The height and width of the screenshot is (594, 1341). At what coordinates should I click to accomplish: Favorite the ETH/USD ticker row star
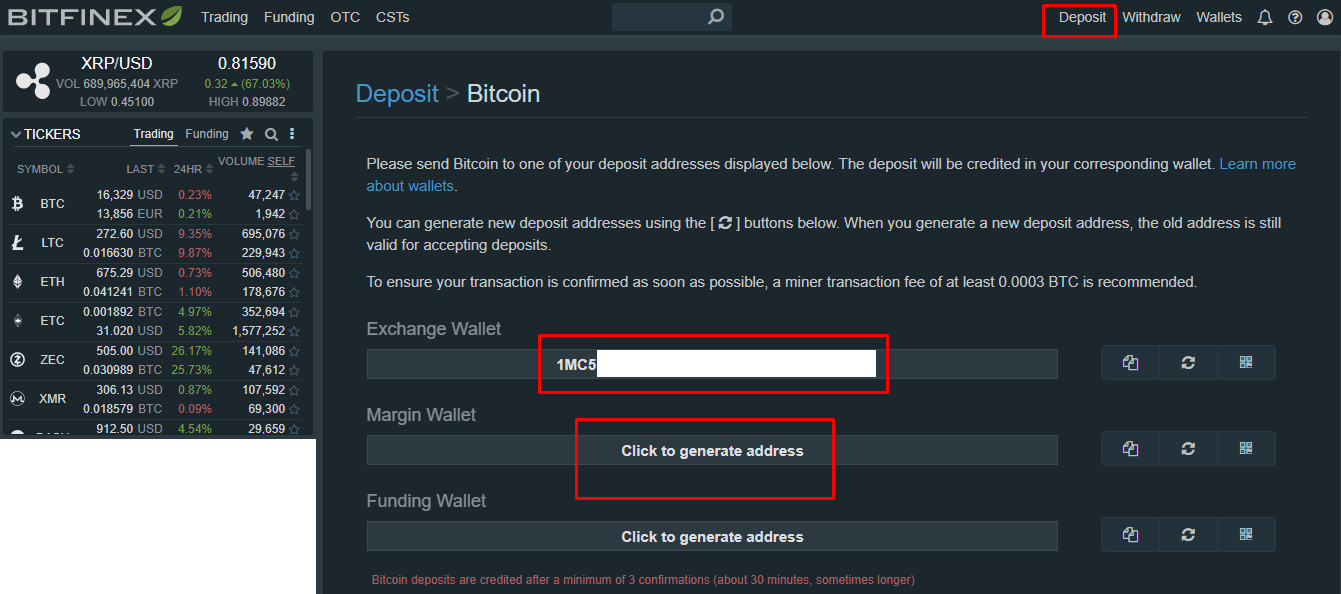294,273
